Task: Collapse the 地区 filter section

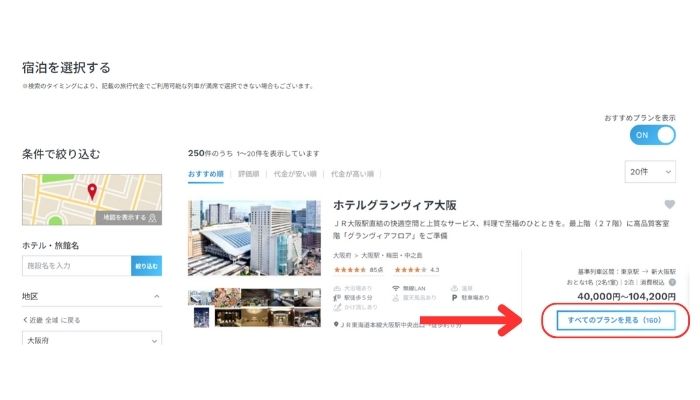Action: click(157, 296)
